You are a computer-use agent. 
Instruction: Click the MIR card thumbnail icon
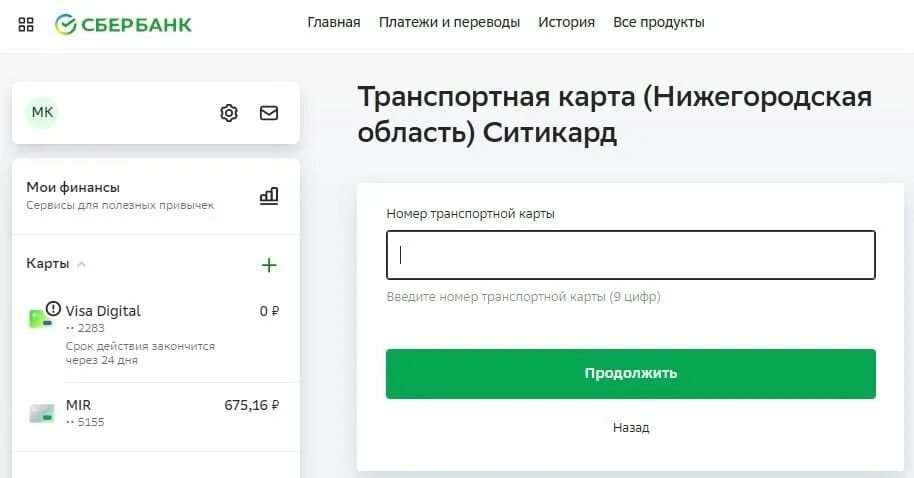42,413
